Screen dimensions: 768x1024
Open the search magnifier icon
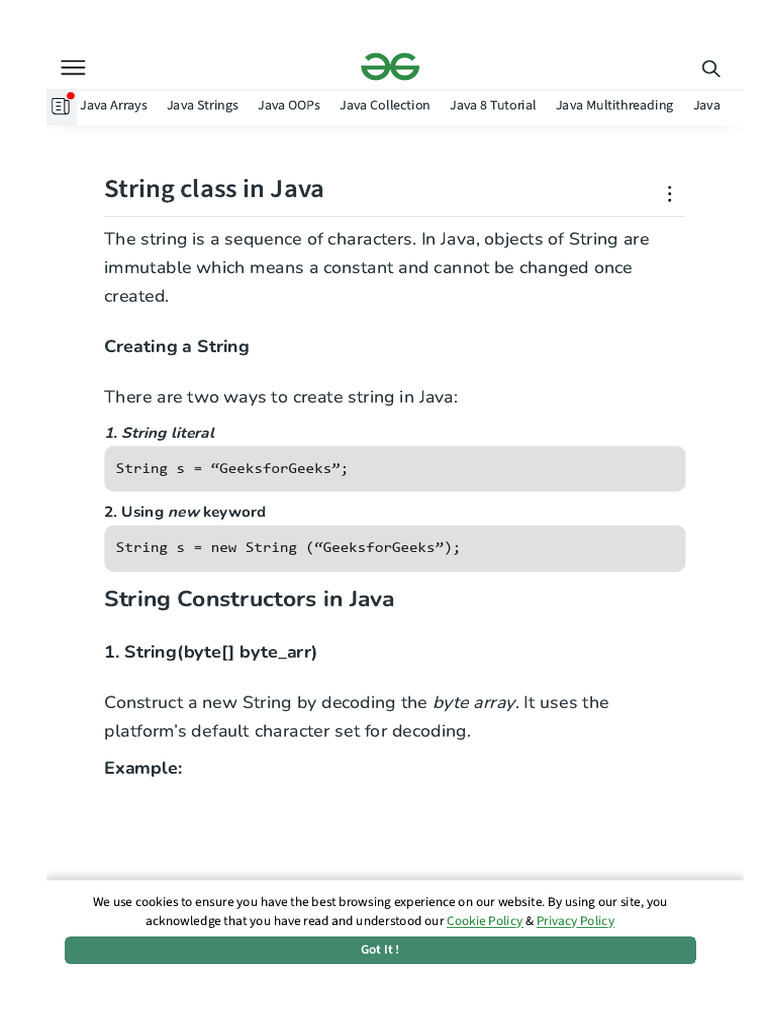(x=711, y=69)
